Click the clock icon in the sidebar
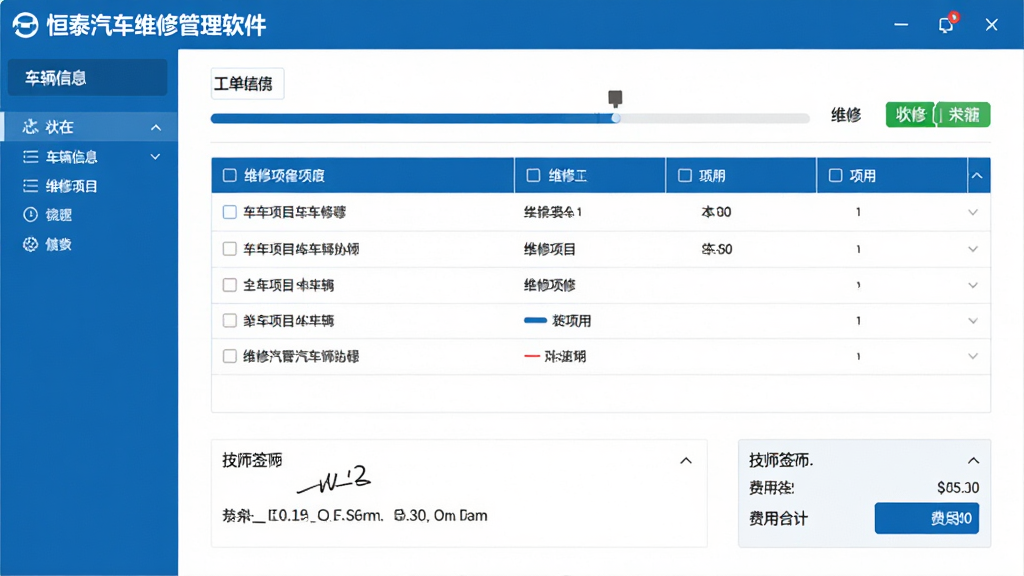This screenshot has height=576, width=1024. coord(31,215)
